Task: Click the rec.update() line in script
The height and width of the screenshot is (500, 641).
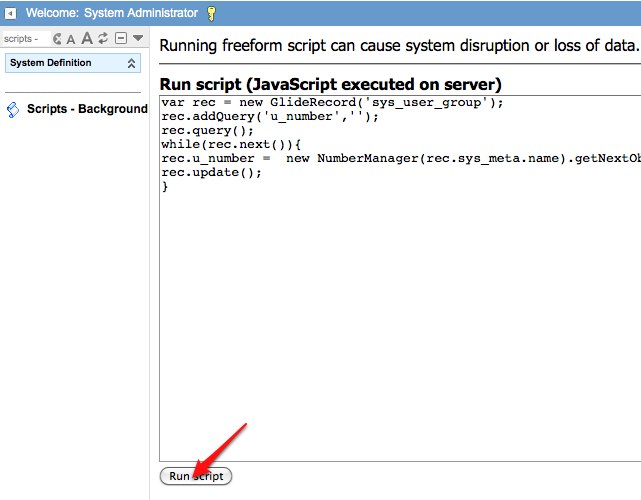Action: coord(211,173)
